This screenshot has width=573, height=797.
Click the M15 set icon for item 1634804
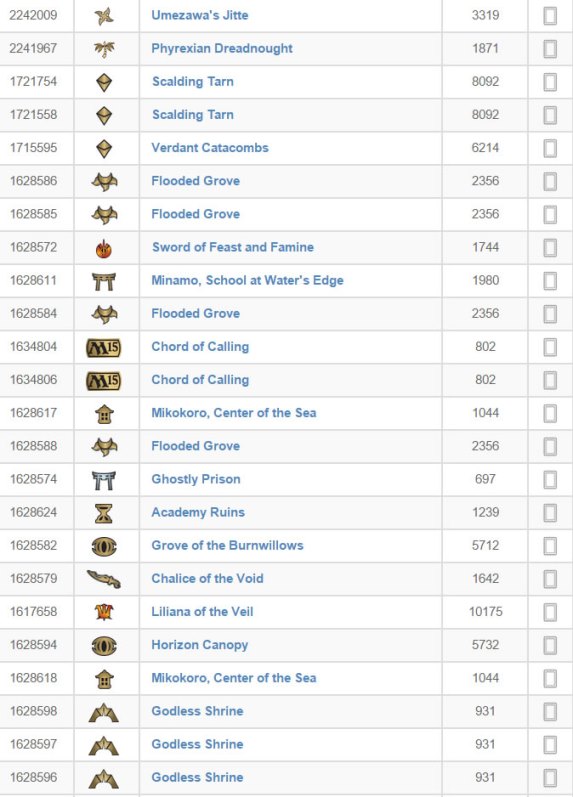(x=104, y=348)
